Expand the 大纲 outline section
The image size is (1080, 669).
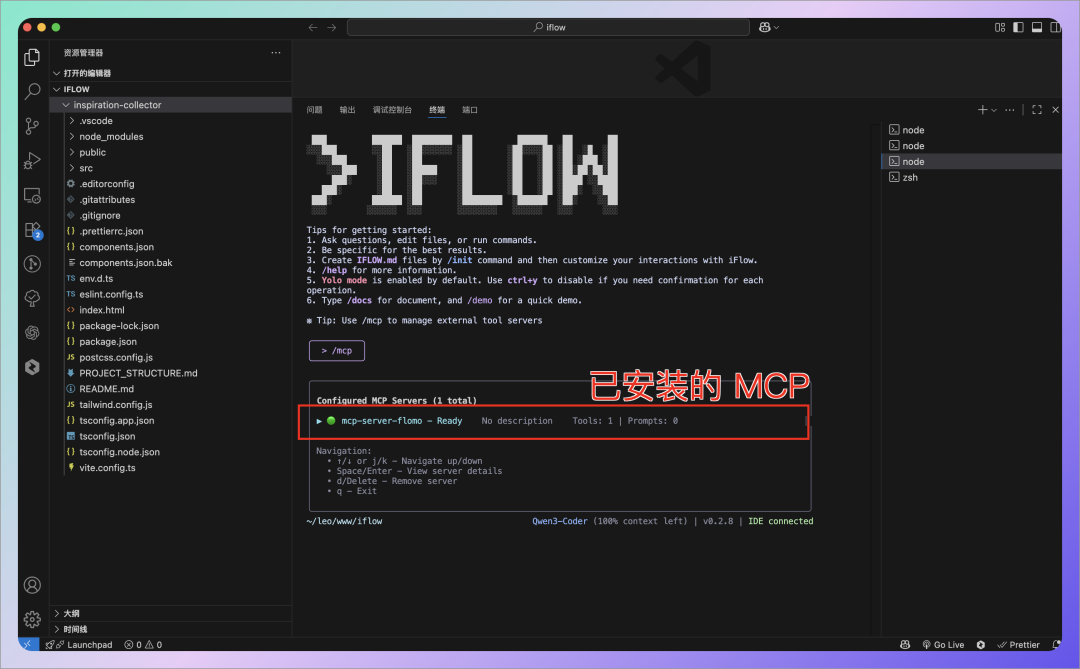[171, 613]
